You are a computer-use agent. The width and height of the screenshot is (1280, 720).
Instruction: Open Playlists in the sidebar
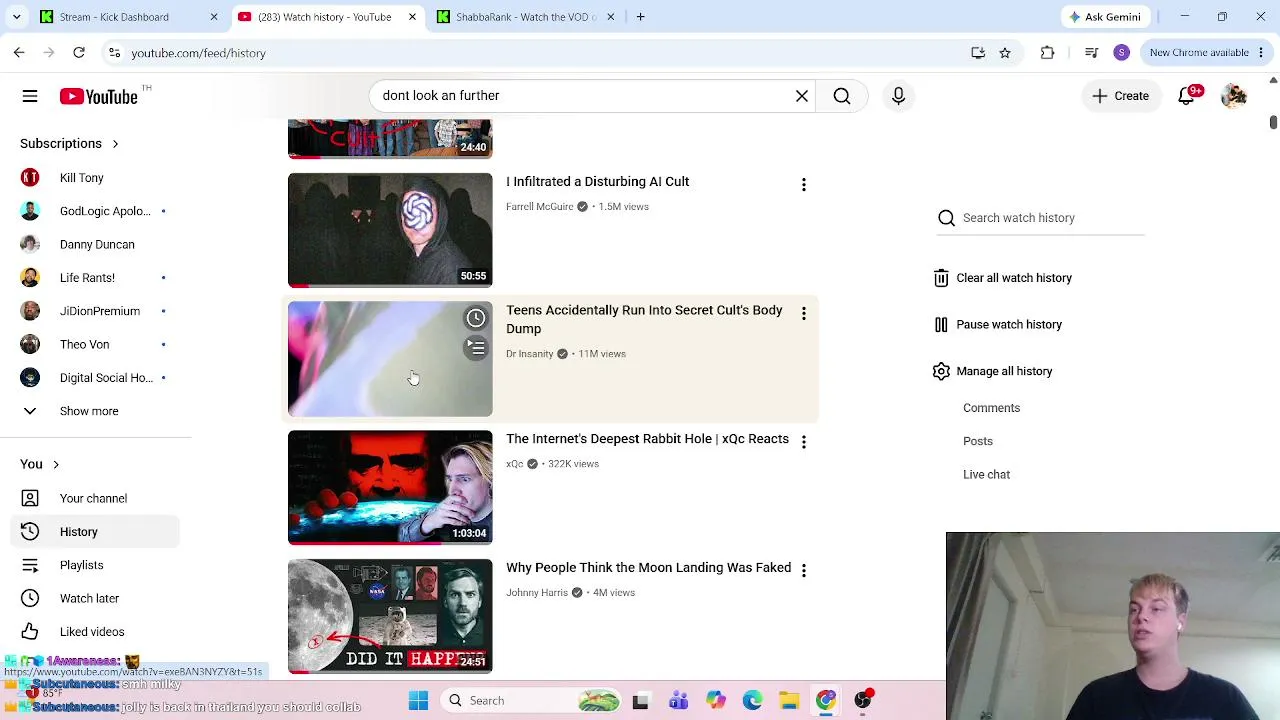[96, 565]
